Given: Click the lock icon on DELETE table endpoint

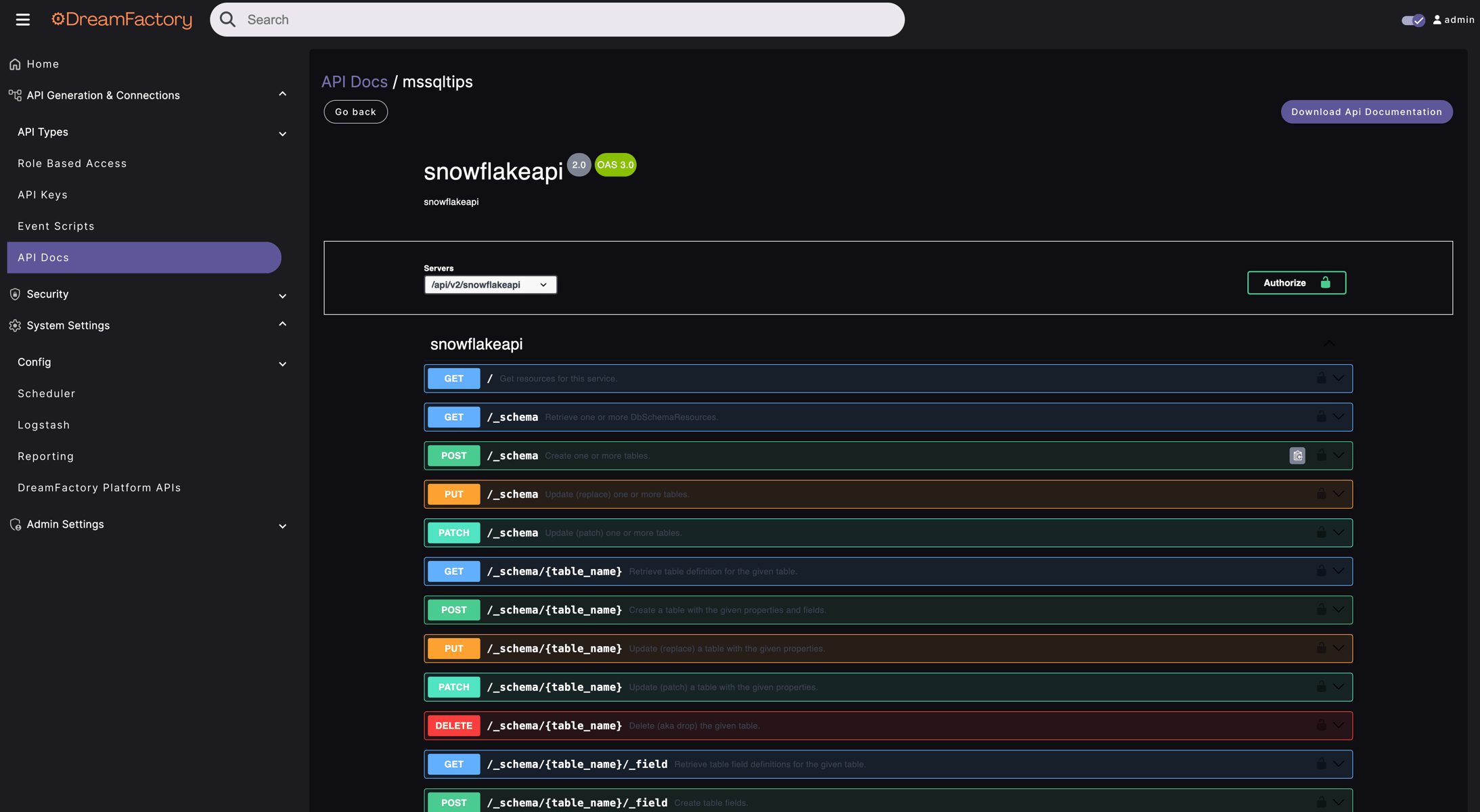Looking at the screenshot, I should 1320,725.
